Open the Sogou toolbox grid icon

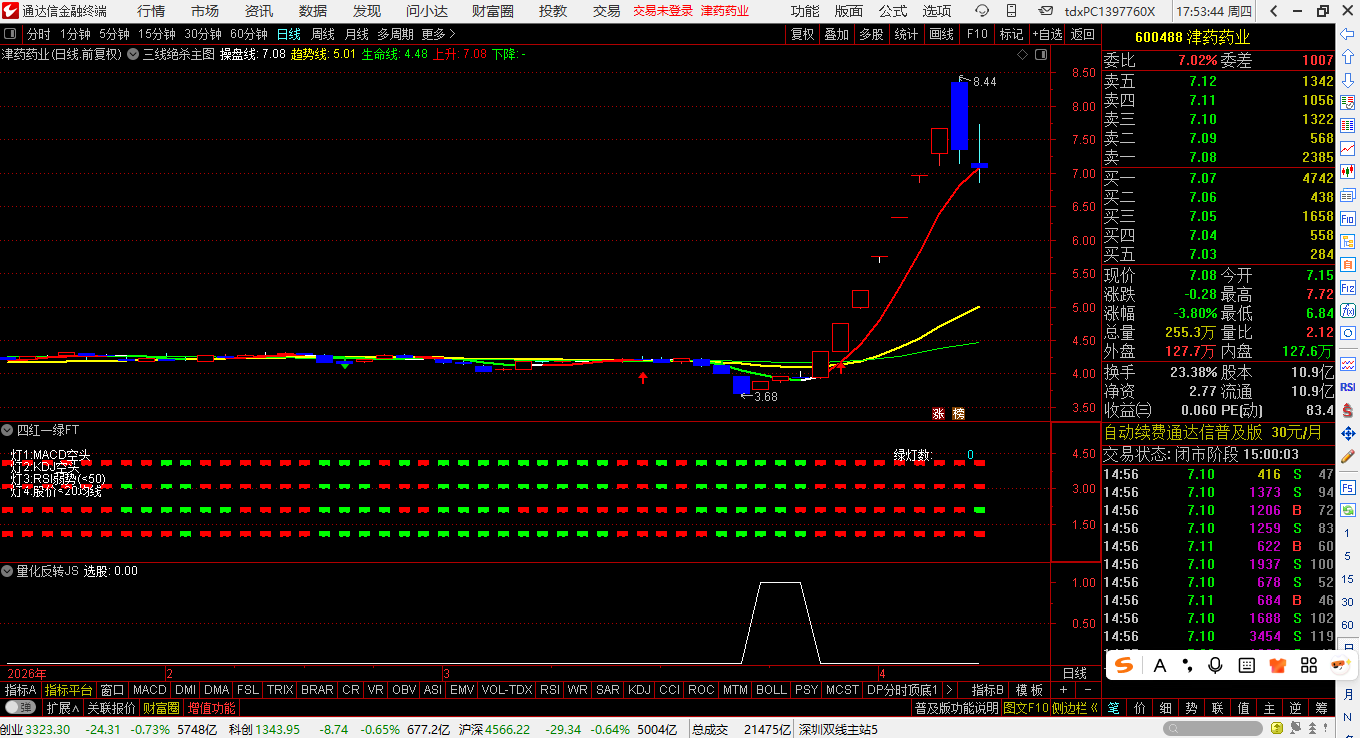1308,665
